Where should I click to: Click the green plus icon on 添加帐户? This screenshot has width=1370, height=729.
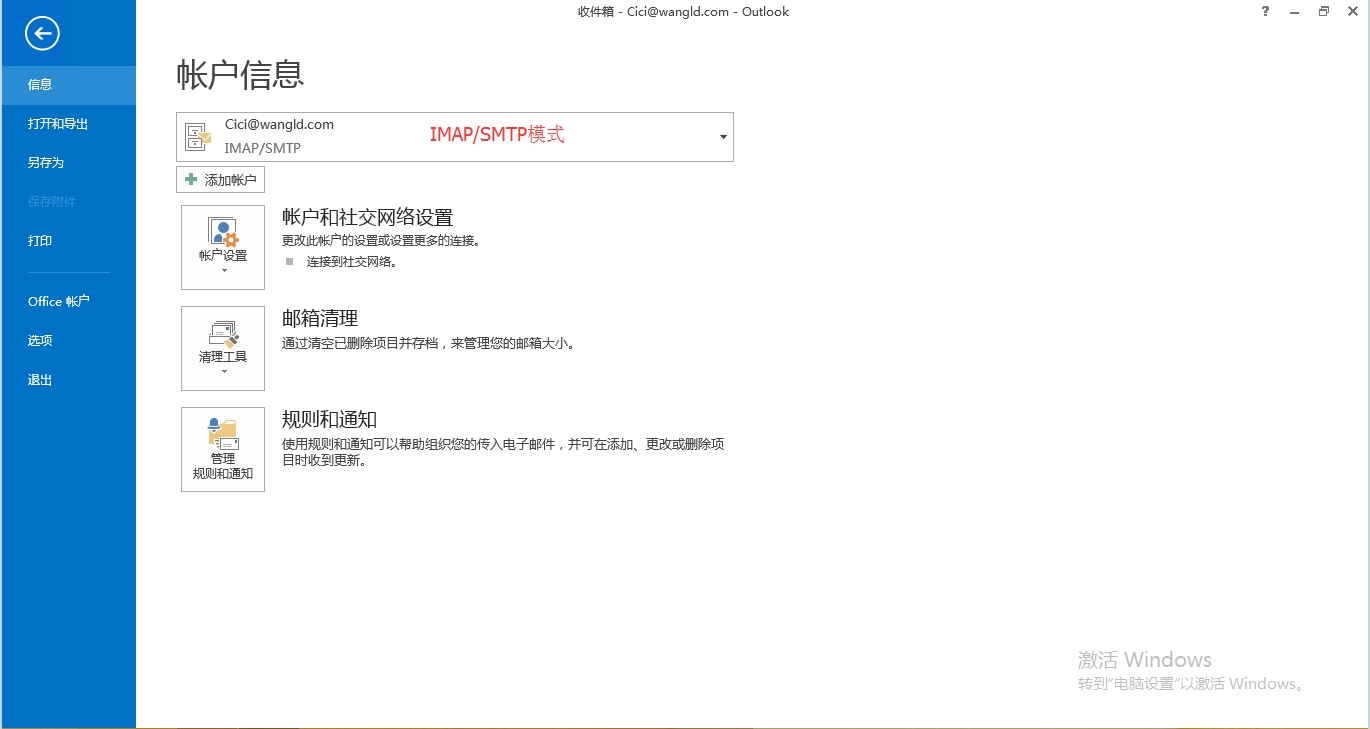pyautogui.click(x=191, y=180)
